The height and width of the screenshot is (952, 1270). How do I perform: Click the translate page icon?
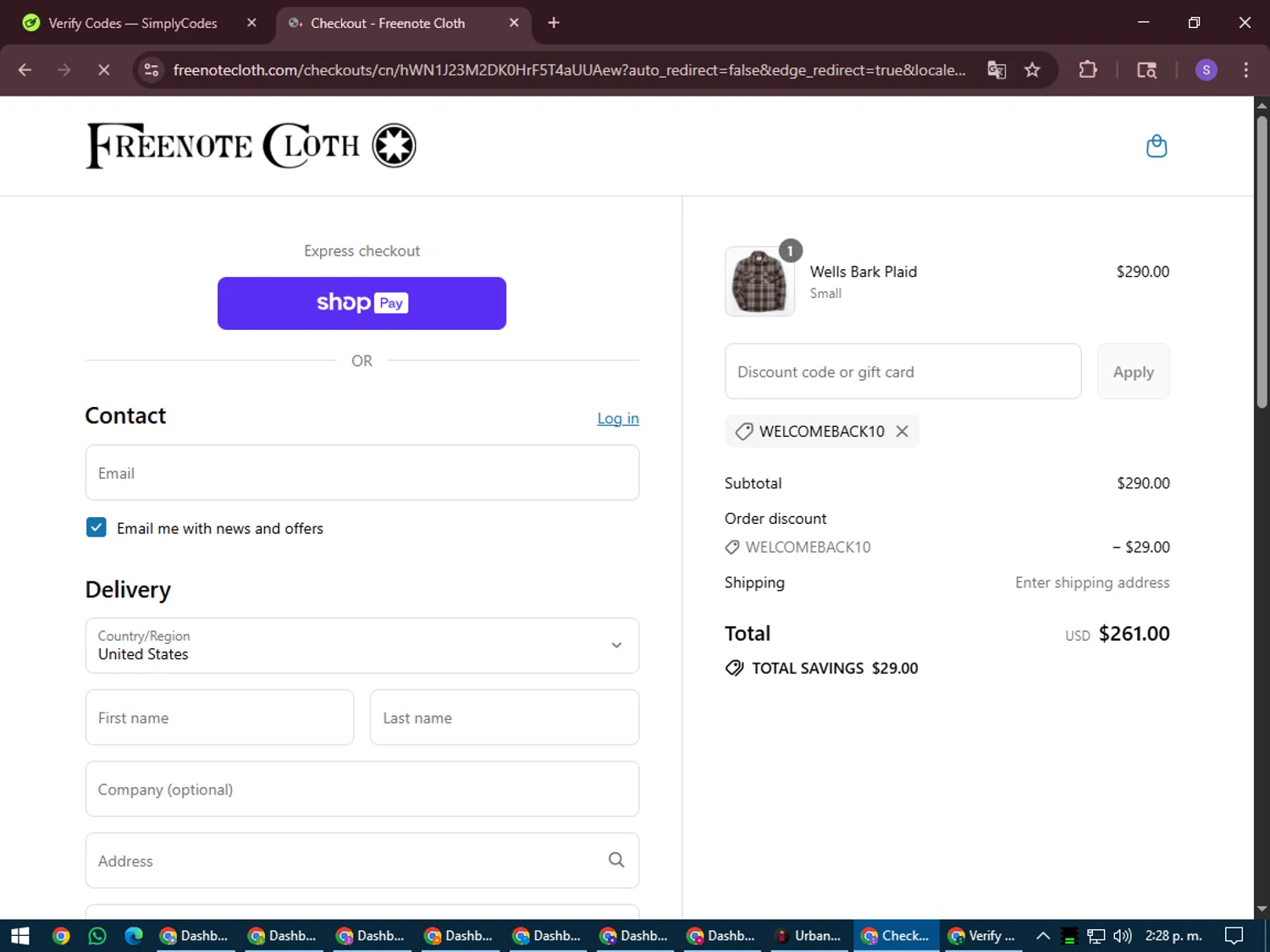pyautogui.click(x=997, y=70)
